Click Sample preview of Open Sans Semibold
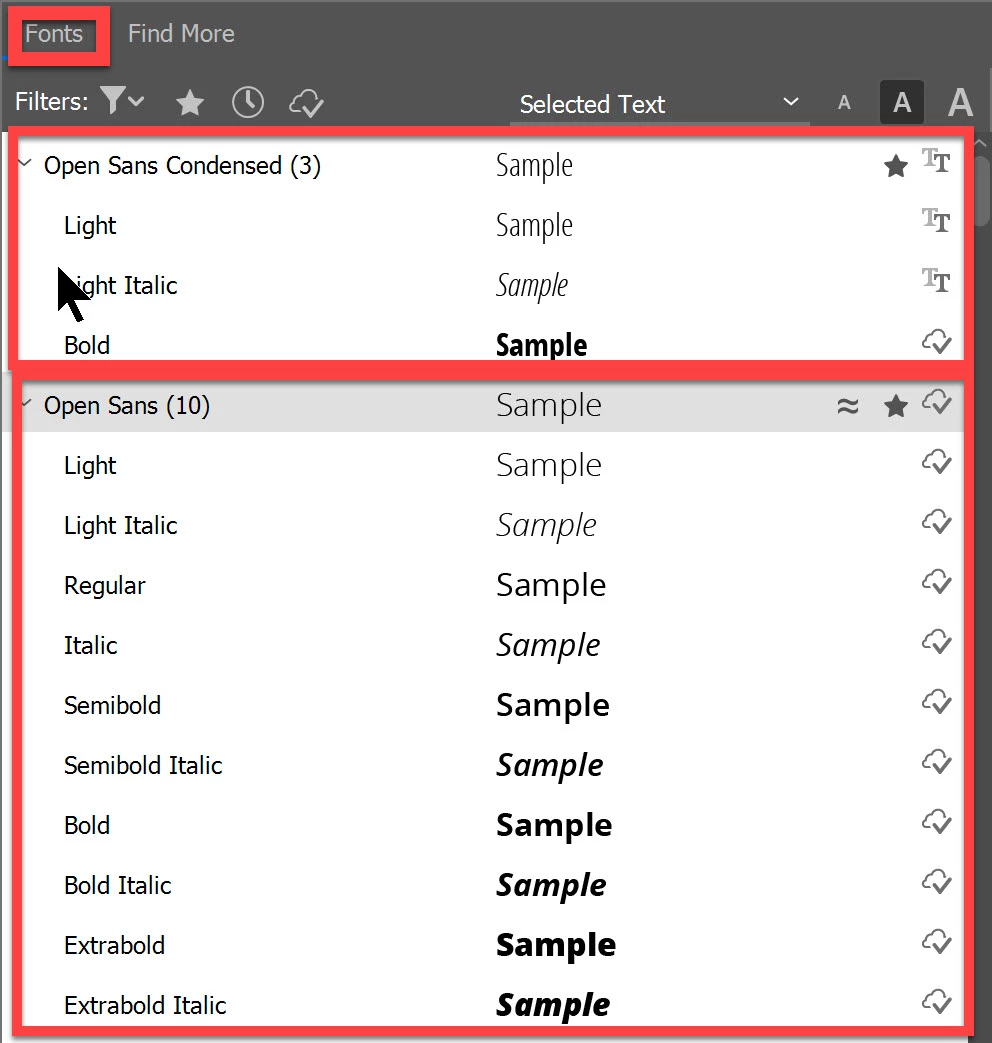 (553, 706)
